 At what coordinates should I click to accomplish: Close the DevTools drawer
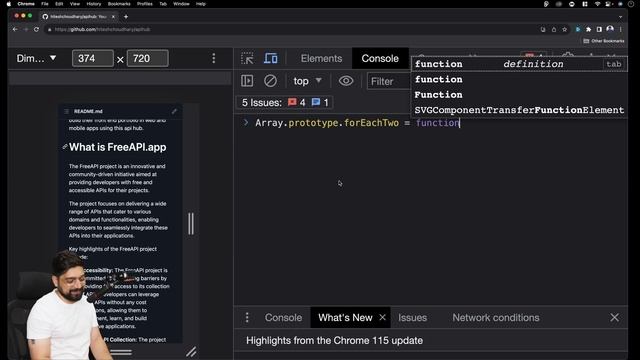pos(614,317)
